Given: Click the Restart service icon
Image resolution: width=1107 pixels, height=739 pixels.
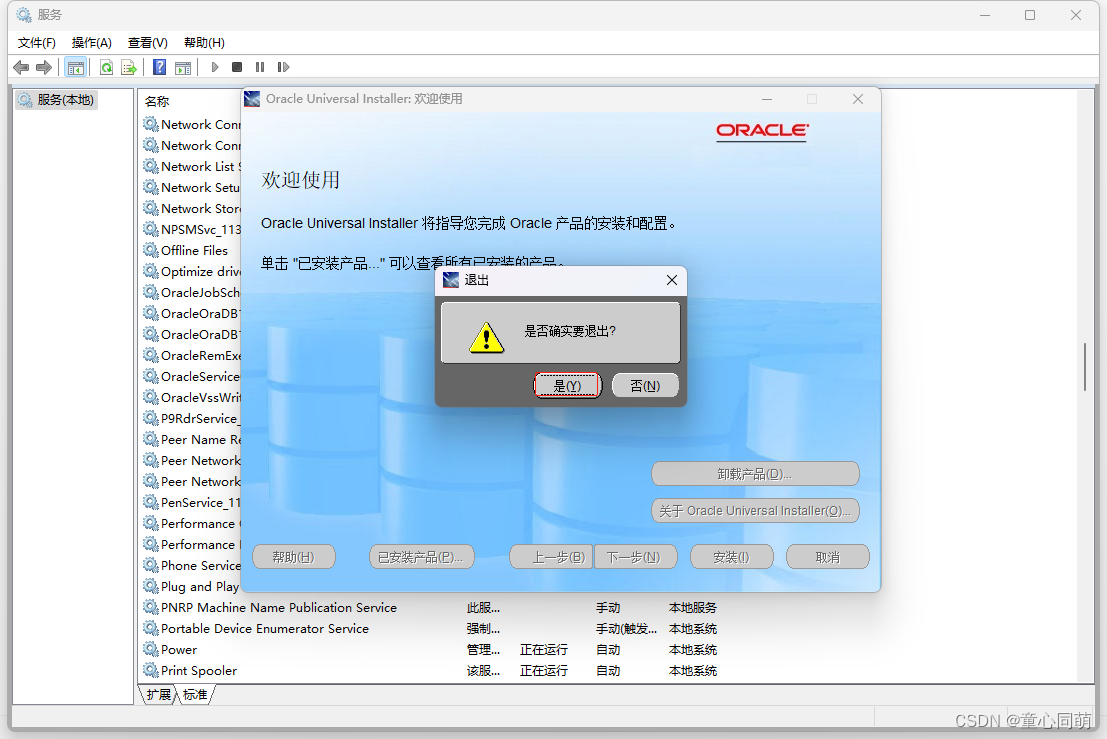Looking at the screenshot, I should [283, 67].
